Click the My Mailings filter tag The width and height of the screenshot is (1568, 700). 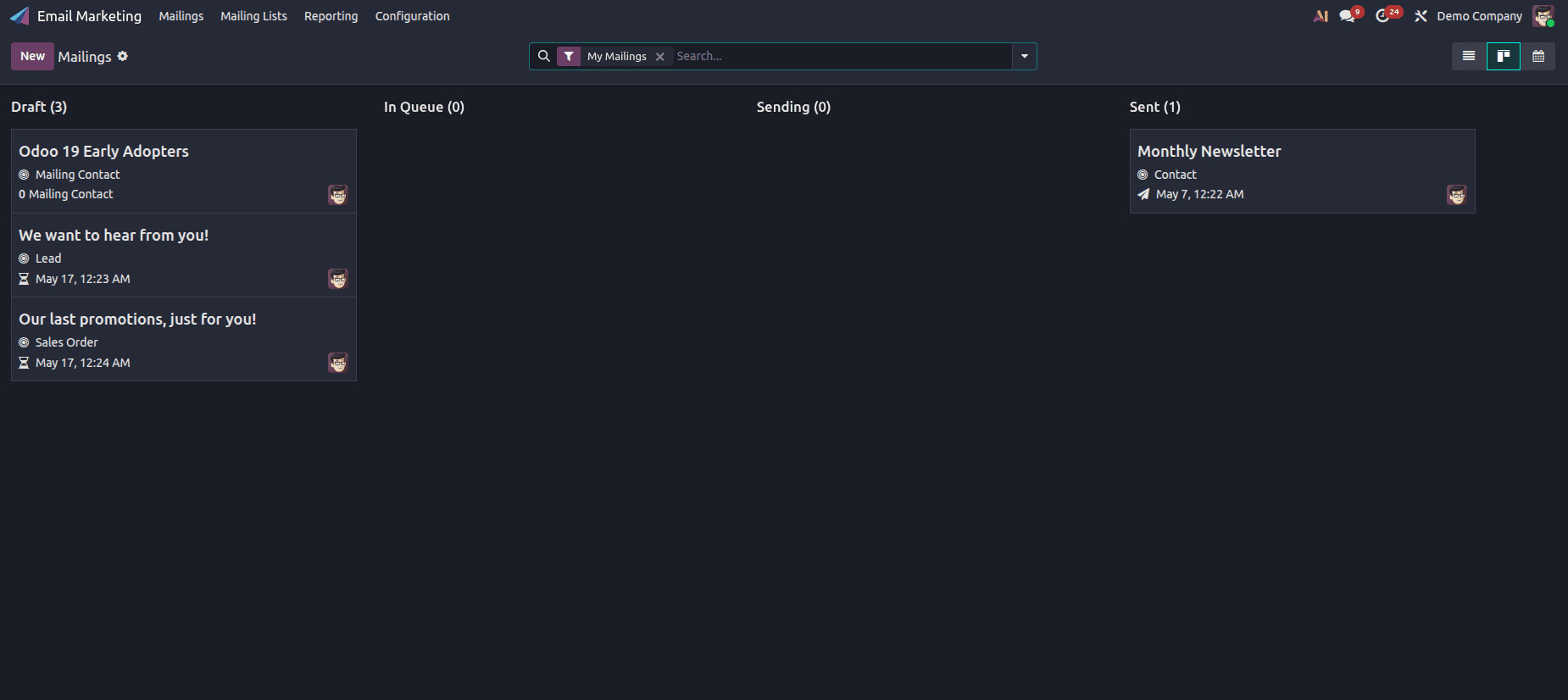click(x=616, y=56)
